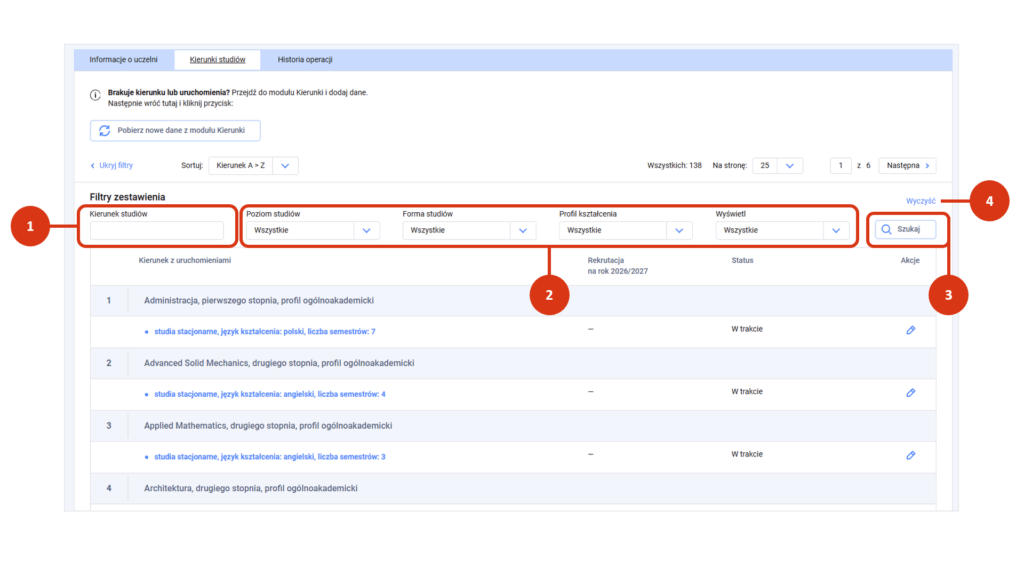The height and width of the screenshot is (576, 1024).
Task: Click edit pencil for Advanced Solid Mechanics
Action: point(910,393)
